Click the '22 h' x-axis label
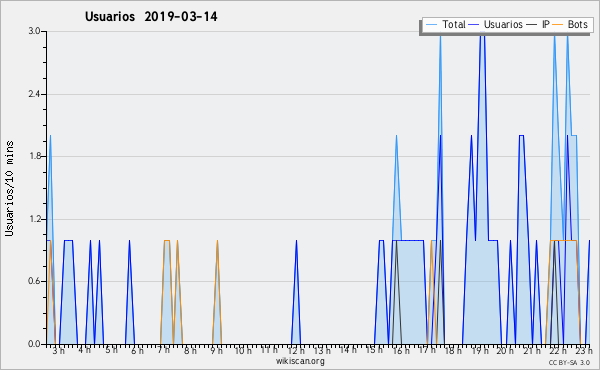The image size is (600, 370). (558, 351)
